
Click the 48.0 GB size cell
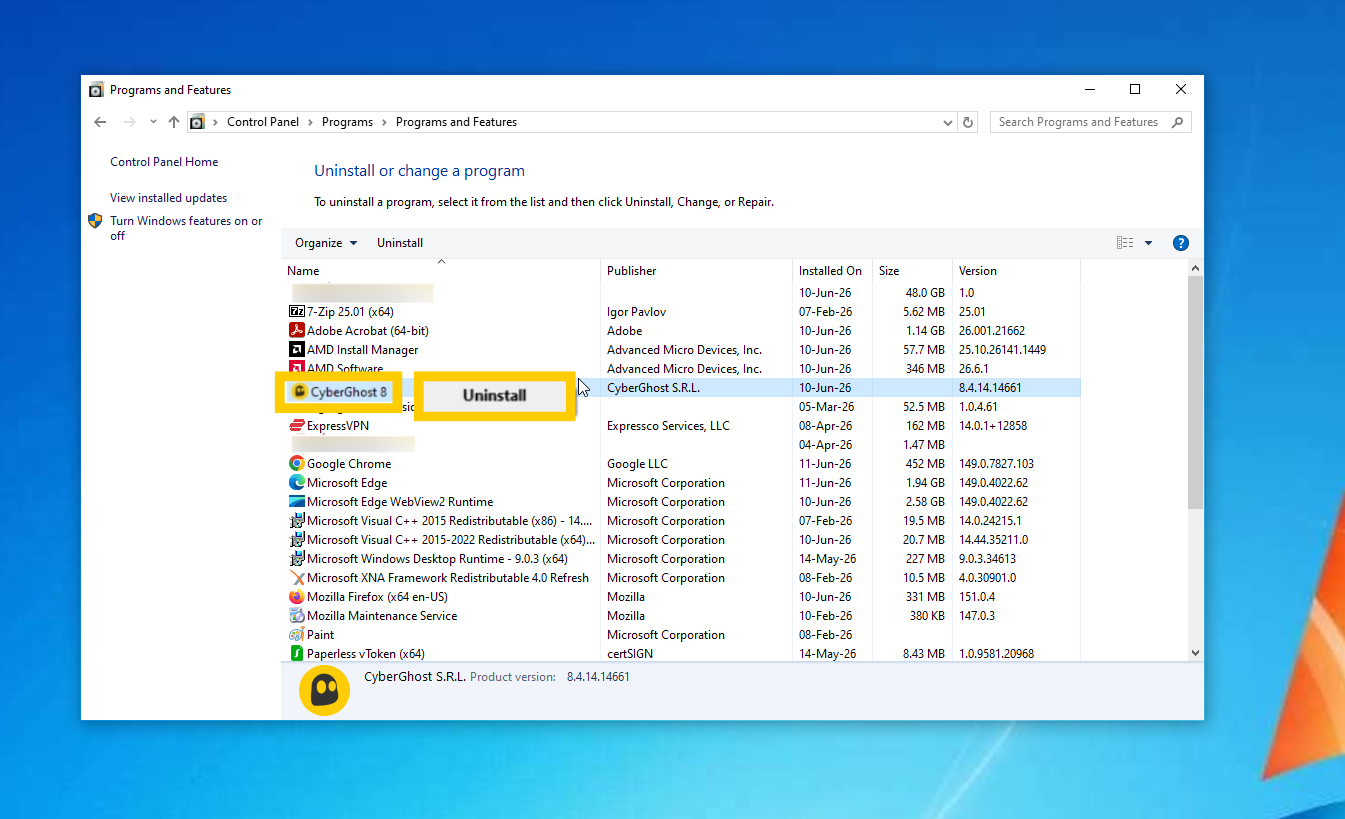point(925,293)
